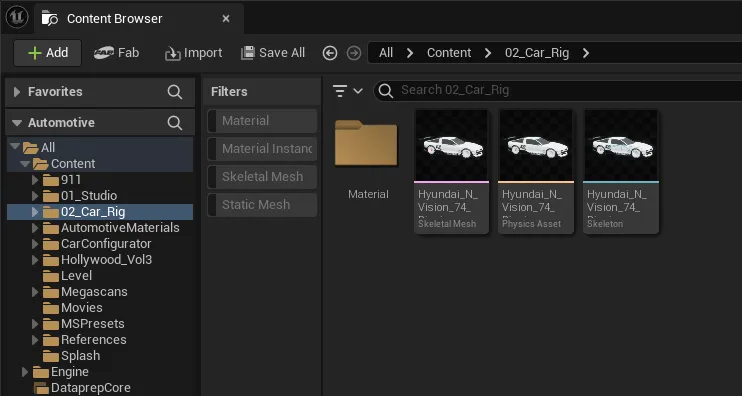Image resolution: width=742 pixels, height=396 pixels.
Task: Select the DataprepCore folder
Action: [x=100, y=388]
